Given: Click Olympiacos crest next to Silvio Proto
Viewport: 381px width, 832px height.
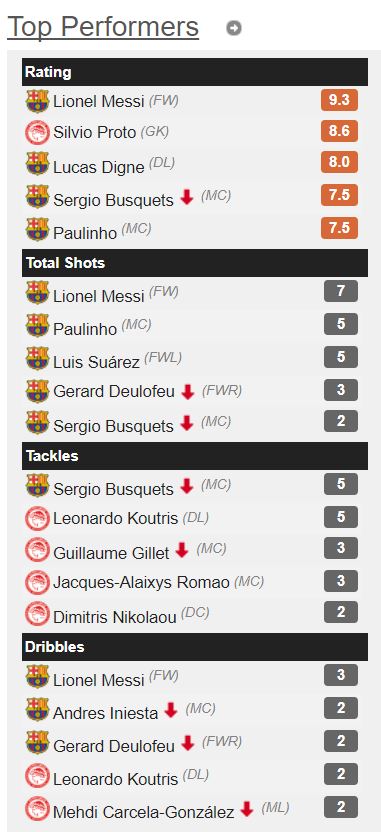Looking at the screenshot, I should [37, 132].
